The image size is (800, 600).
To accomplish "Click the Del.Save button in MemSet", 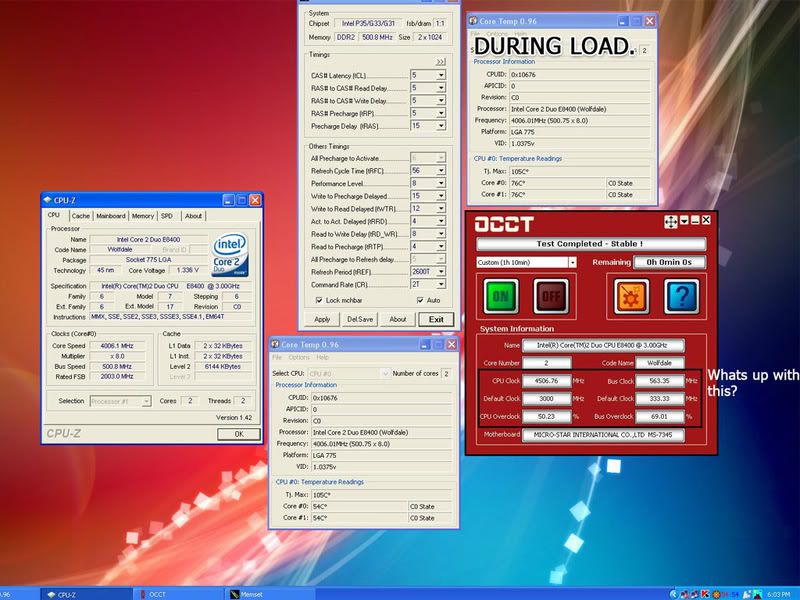I will [x=360, y=319].
